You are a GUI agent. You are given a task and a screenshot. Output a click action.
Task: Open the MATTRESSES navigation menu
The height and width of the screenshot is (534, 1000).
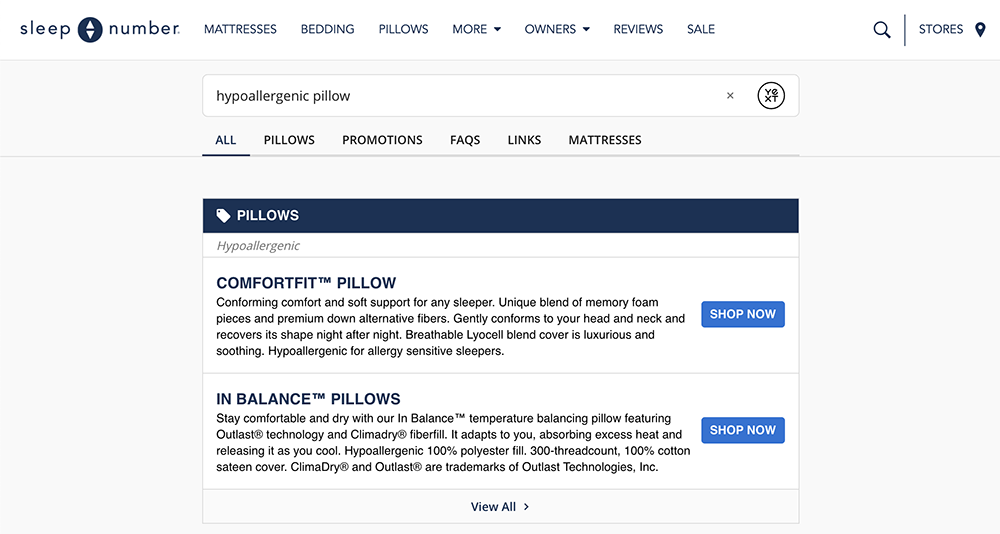coord(240,30)
